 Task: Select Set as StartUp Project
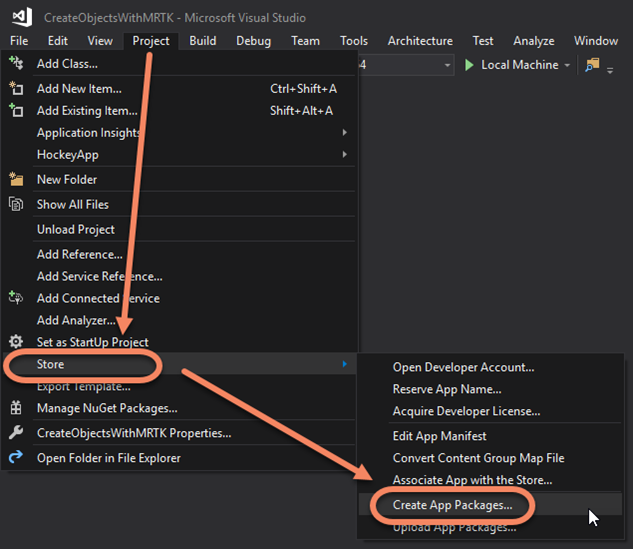180,342
